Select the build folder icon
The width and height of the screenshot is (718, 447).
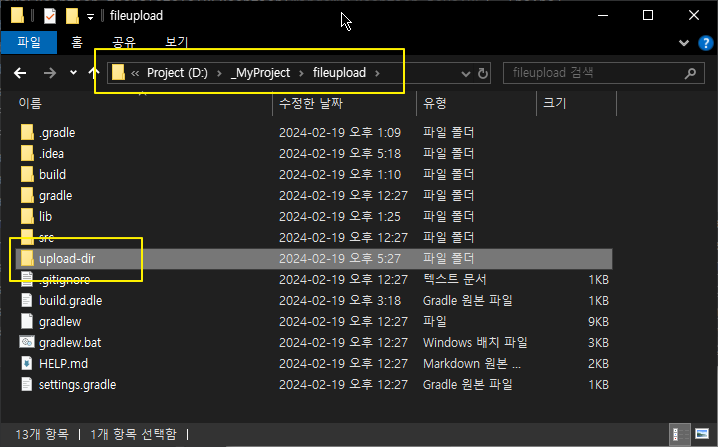27,174
